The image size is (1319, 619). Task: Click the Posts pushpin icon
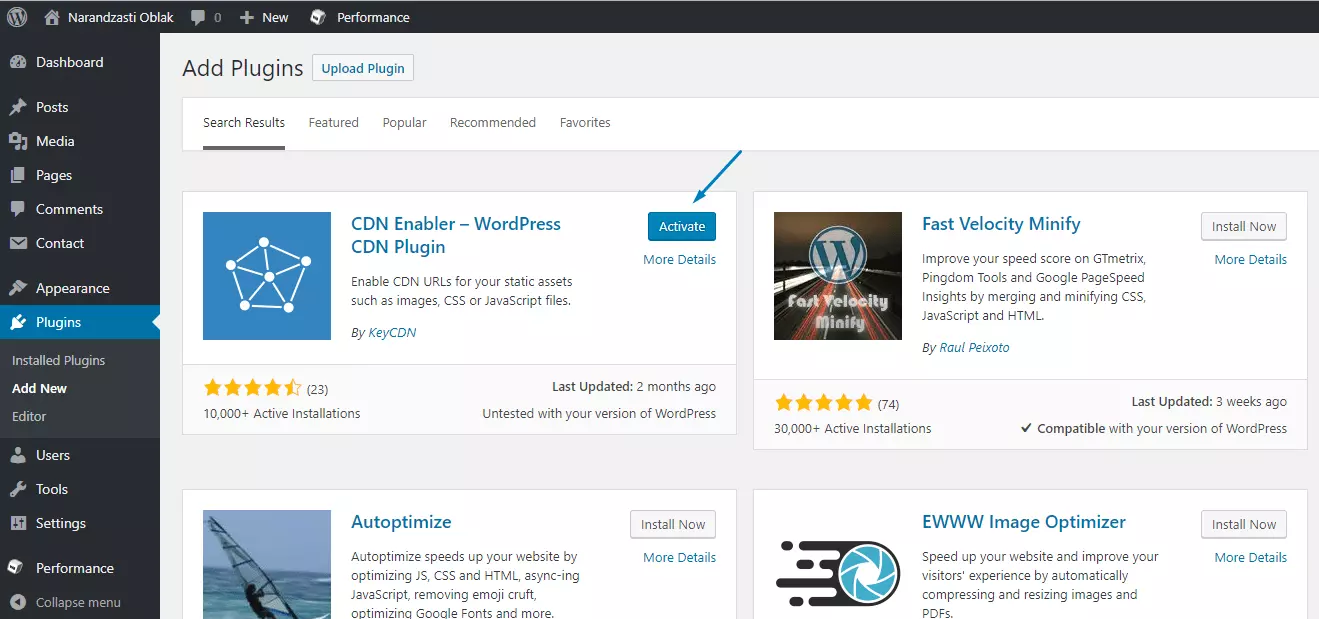[x=18, y=107]
